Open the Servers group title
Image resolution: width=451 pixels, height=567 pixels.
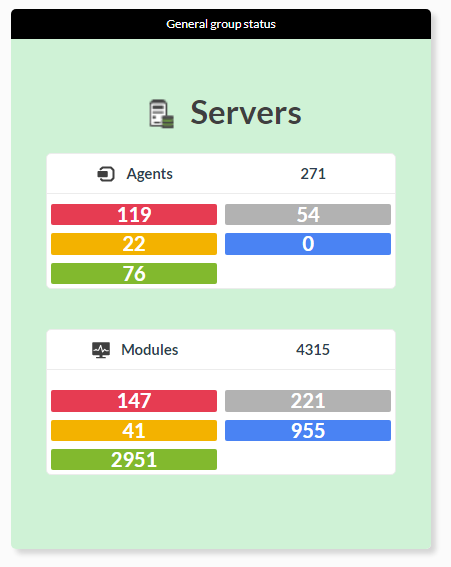[246, 113]
